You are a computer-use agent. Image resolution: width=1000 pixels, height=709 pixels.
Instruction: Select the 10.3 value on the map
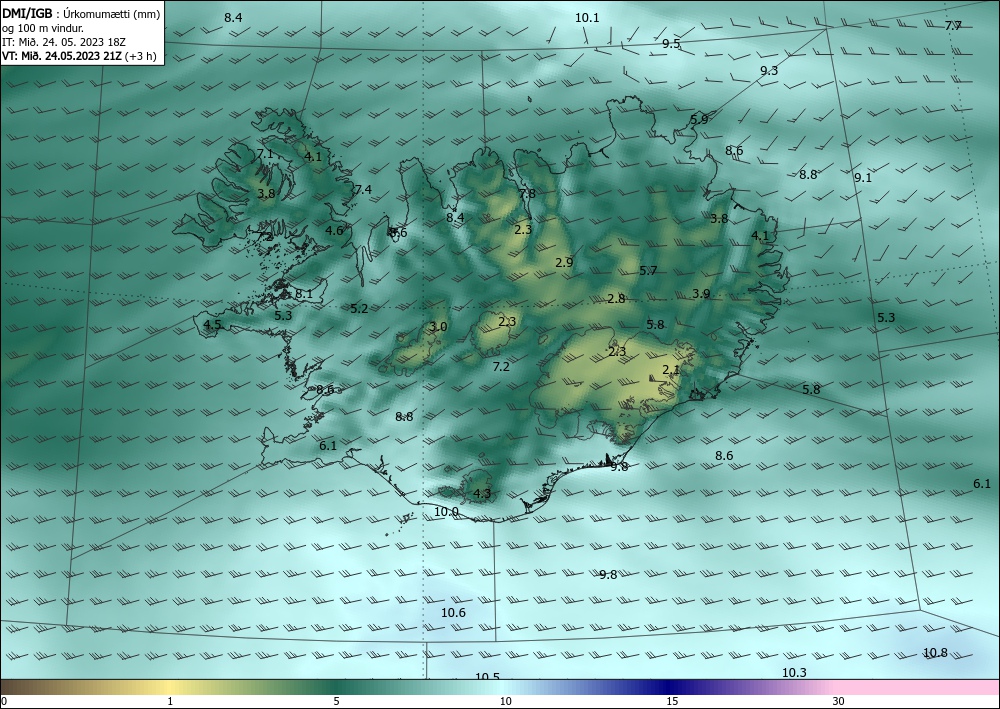click(794, 673)
